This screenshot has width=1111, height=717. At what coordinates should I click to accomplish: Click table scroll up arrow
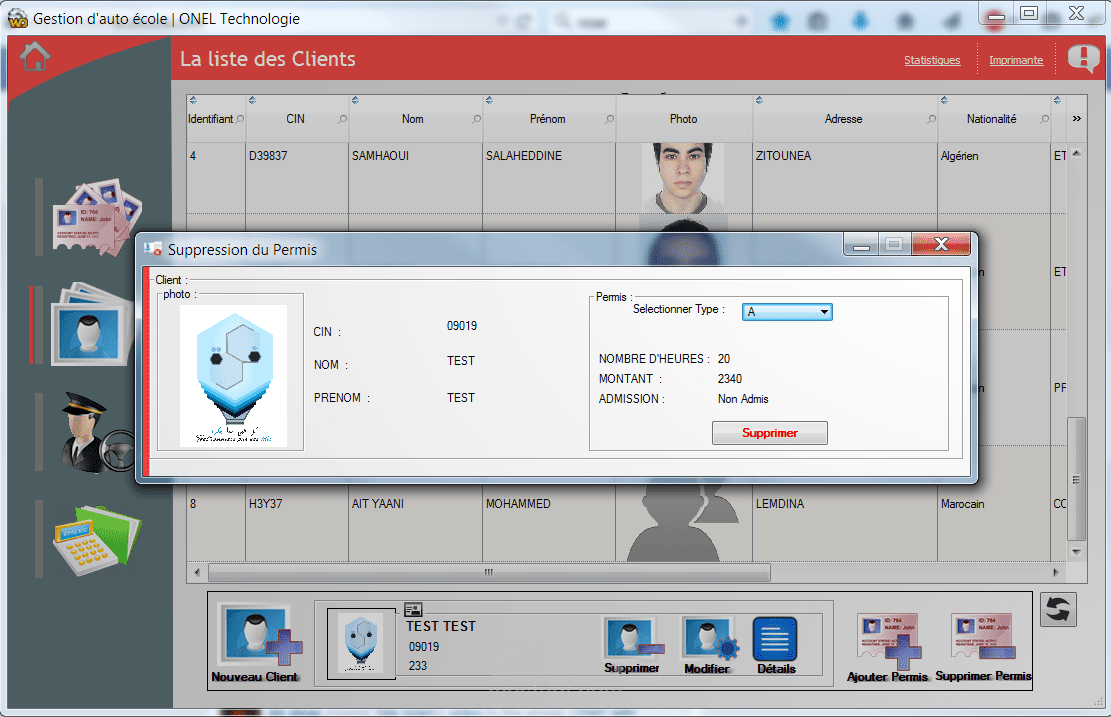pyautogui.click(x=1076, y=153)
